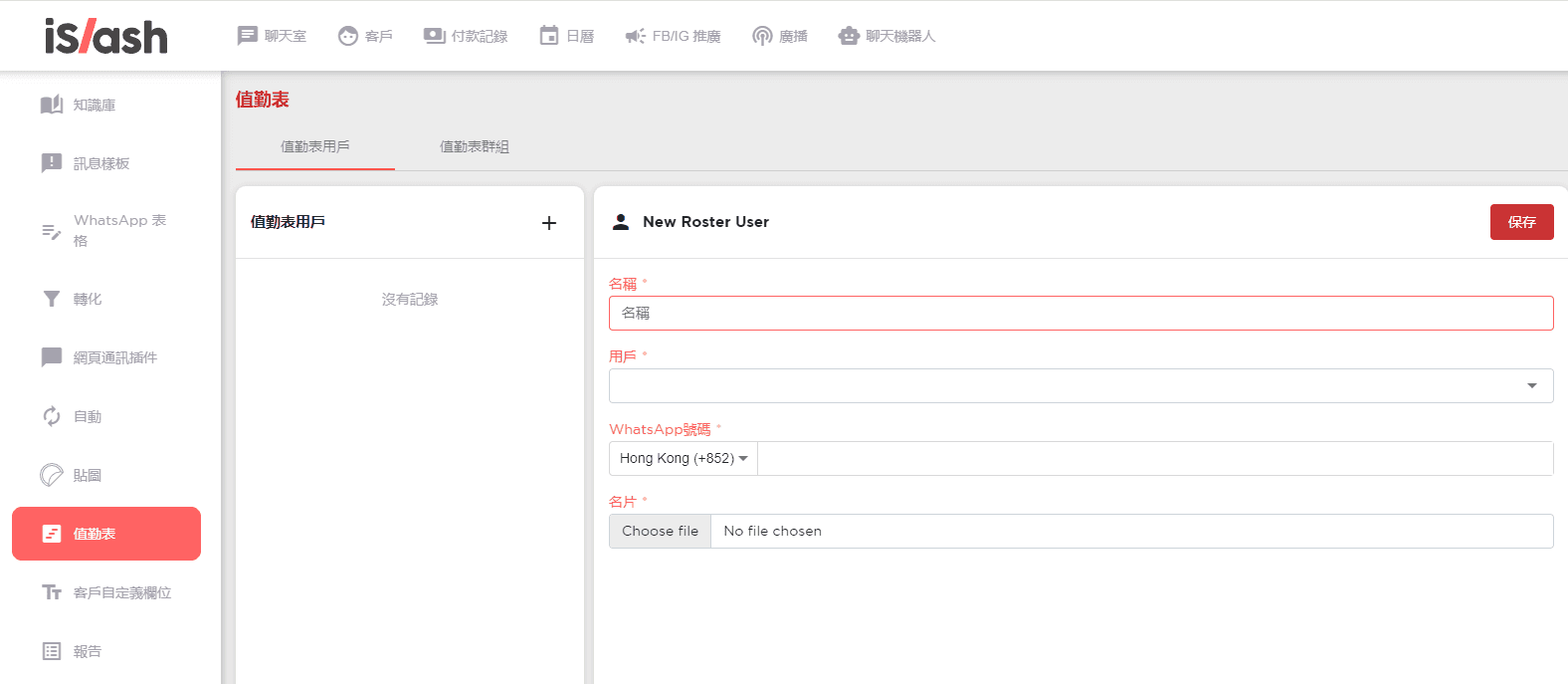The image size is (1568, 684).
Task: Go to 訊息樣板 in the sidebar
Action: [101, 163]
